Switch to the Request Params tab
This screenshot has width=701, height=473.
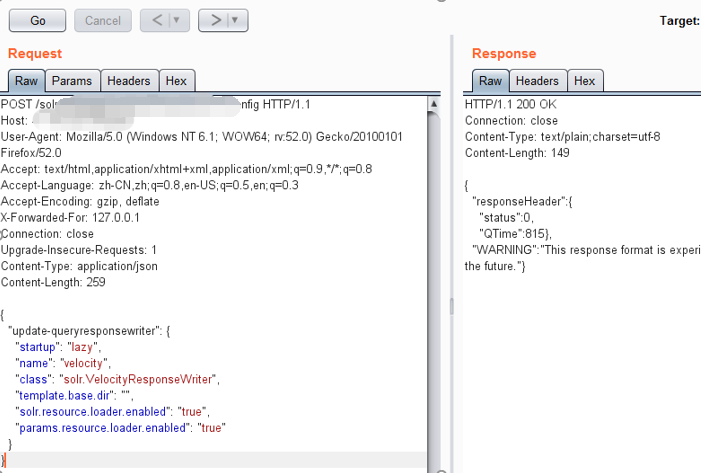tap(72, 81)
